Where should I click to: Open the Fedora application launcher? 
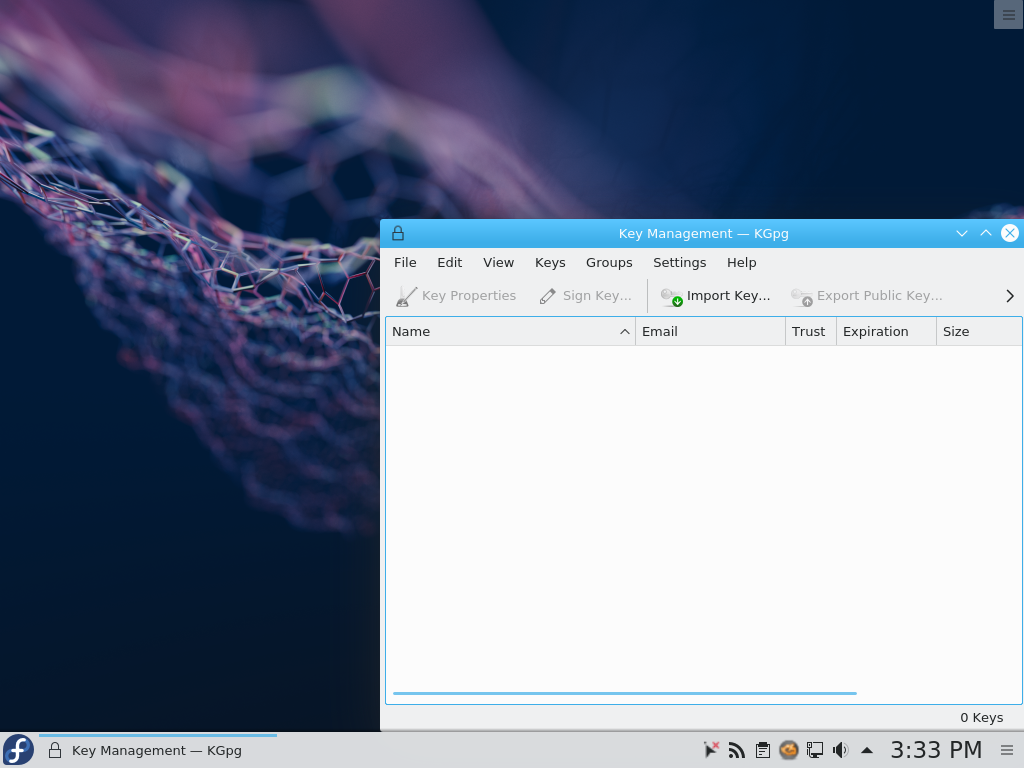(18, 750)
